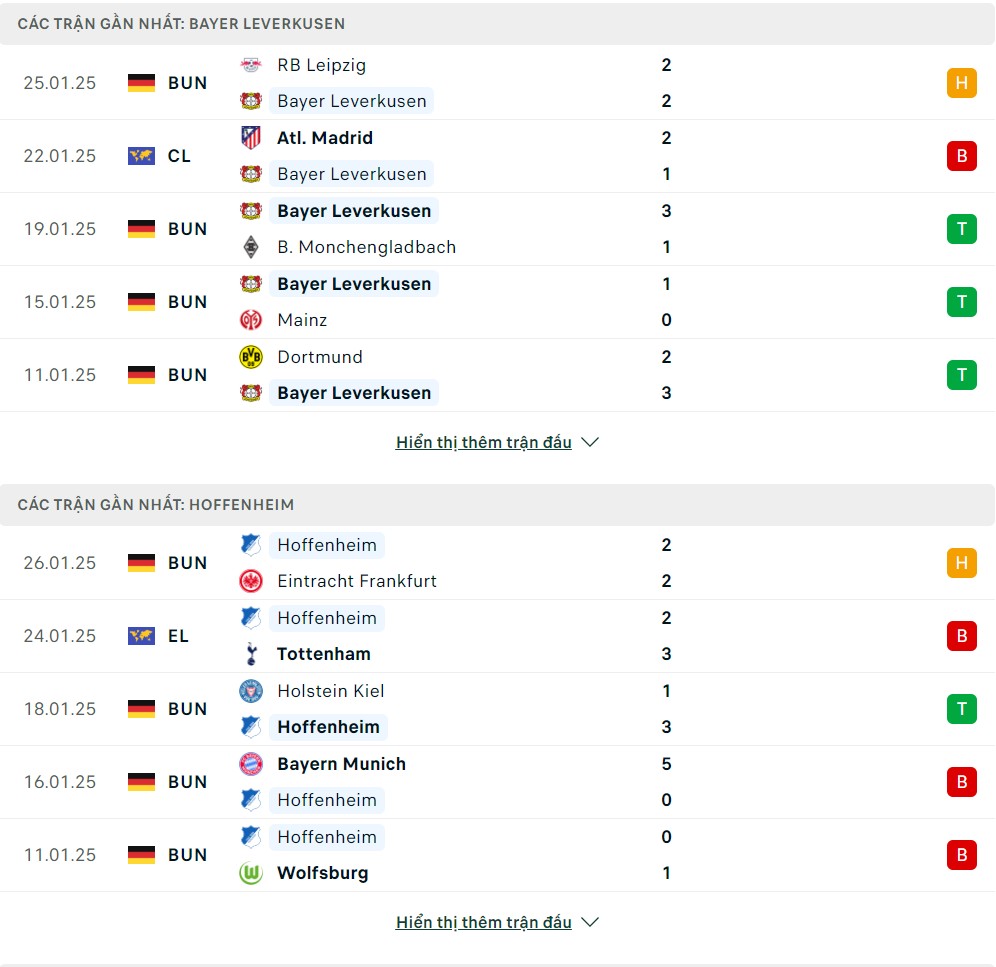Open 'Hiển thị thêm trận đấu' under Leverkusen

(483, 442)
